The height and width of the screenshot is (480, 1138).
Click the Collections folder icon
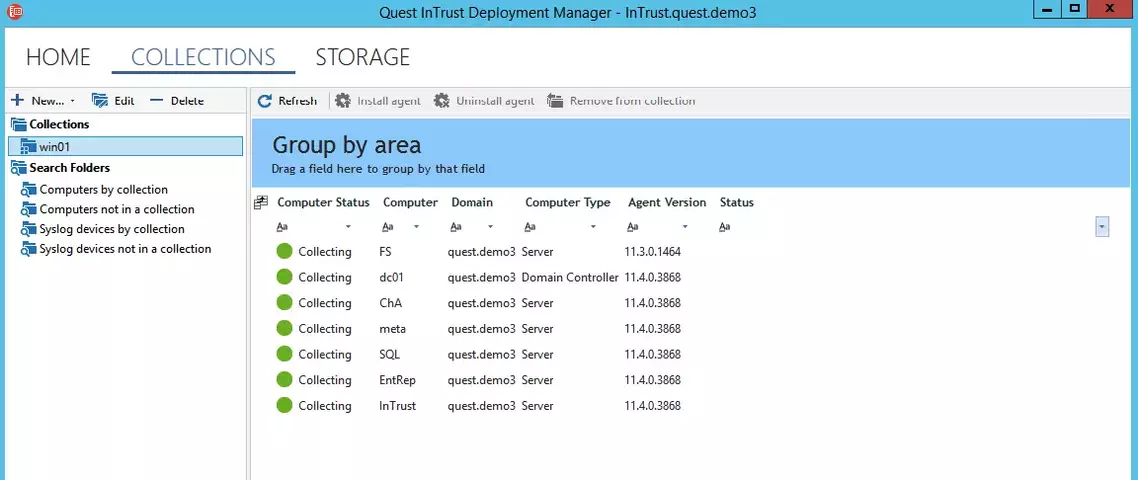coord(18,124)
